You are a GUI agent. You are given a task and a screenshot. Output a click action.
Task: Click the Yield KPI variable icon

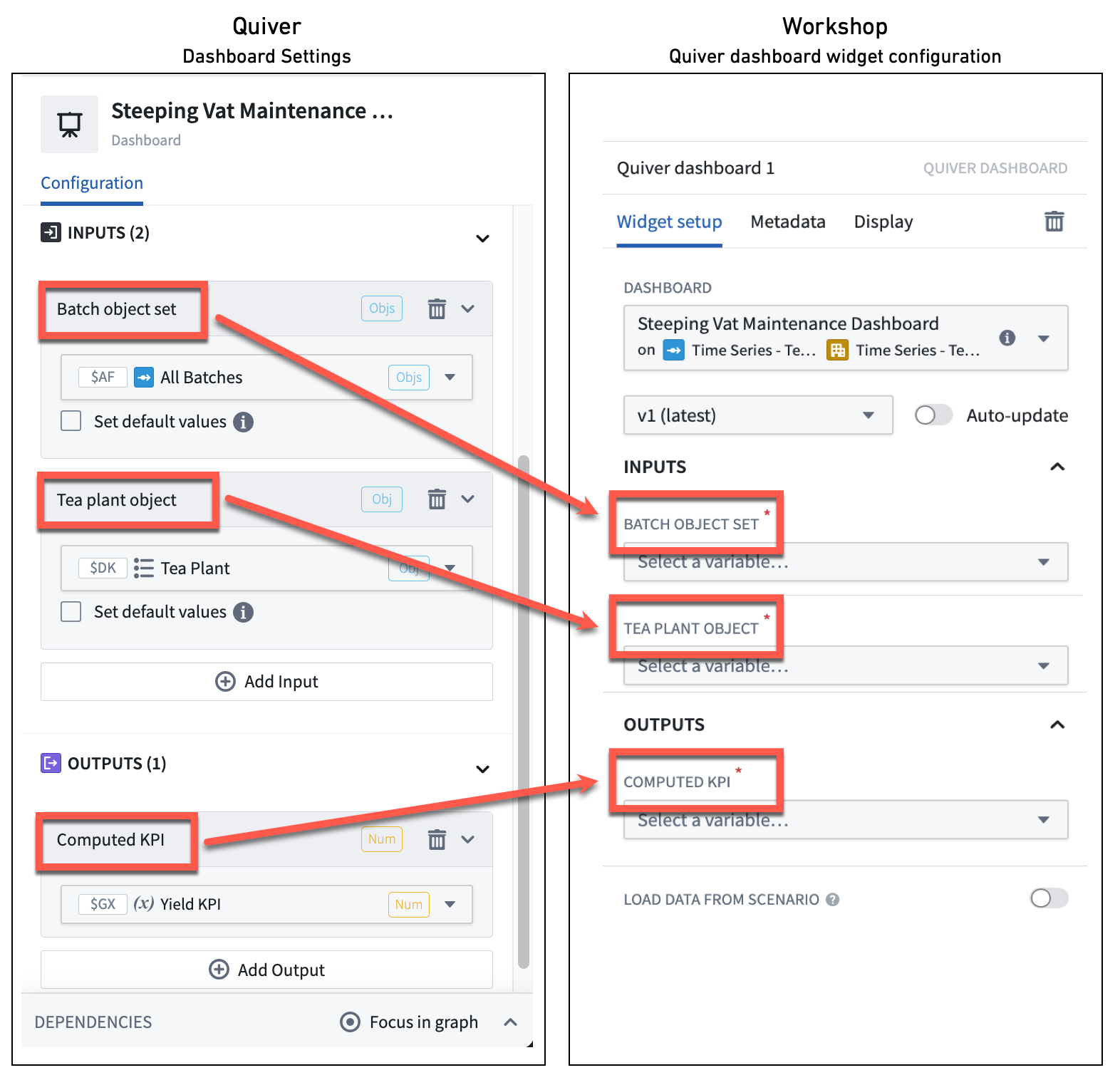click(x=144, y=903)
